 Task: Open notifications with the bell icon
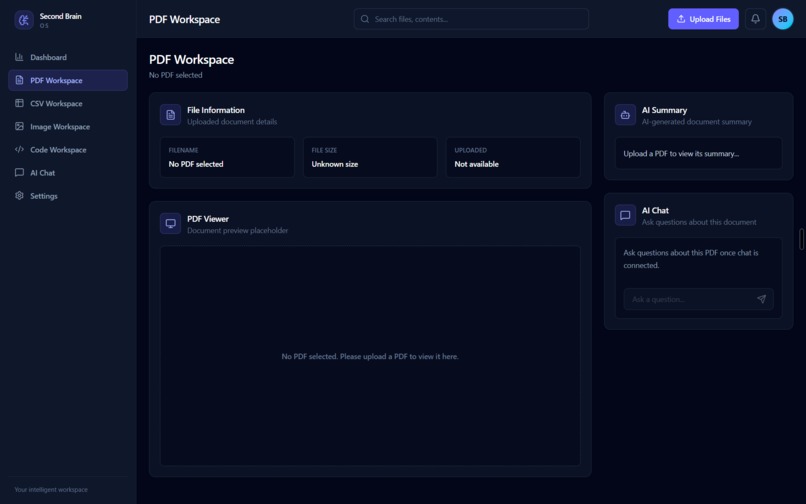point(755,19)
